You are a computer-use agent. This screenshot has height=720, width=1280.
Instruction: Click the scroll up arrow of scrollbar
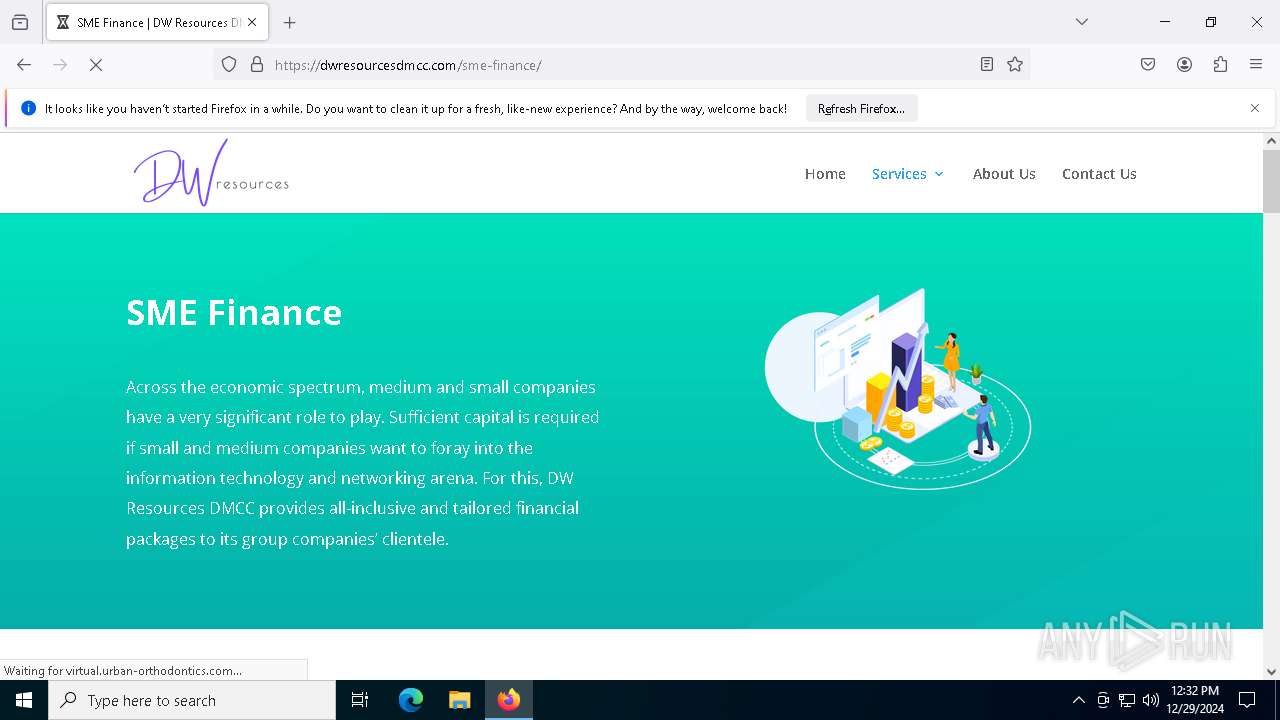point(1271,142)
